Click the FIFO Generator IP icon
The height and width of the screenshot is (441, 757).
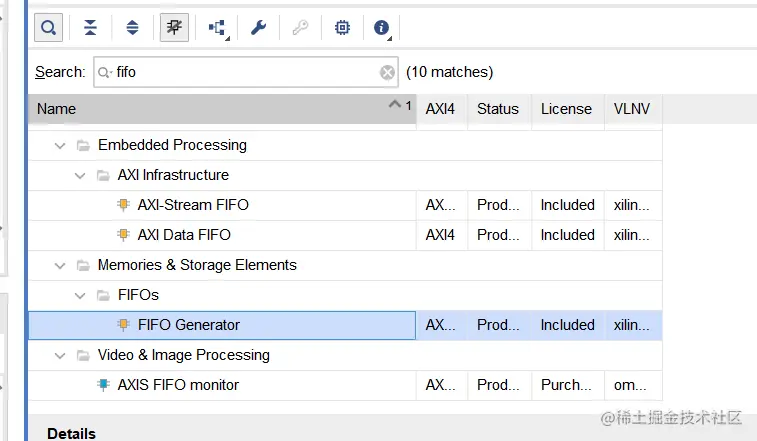click(124, 325)
